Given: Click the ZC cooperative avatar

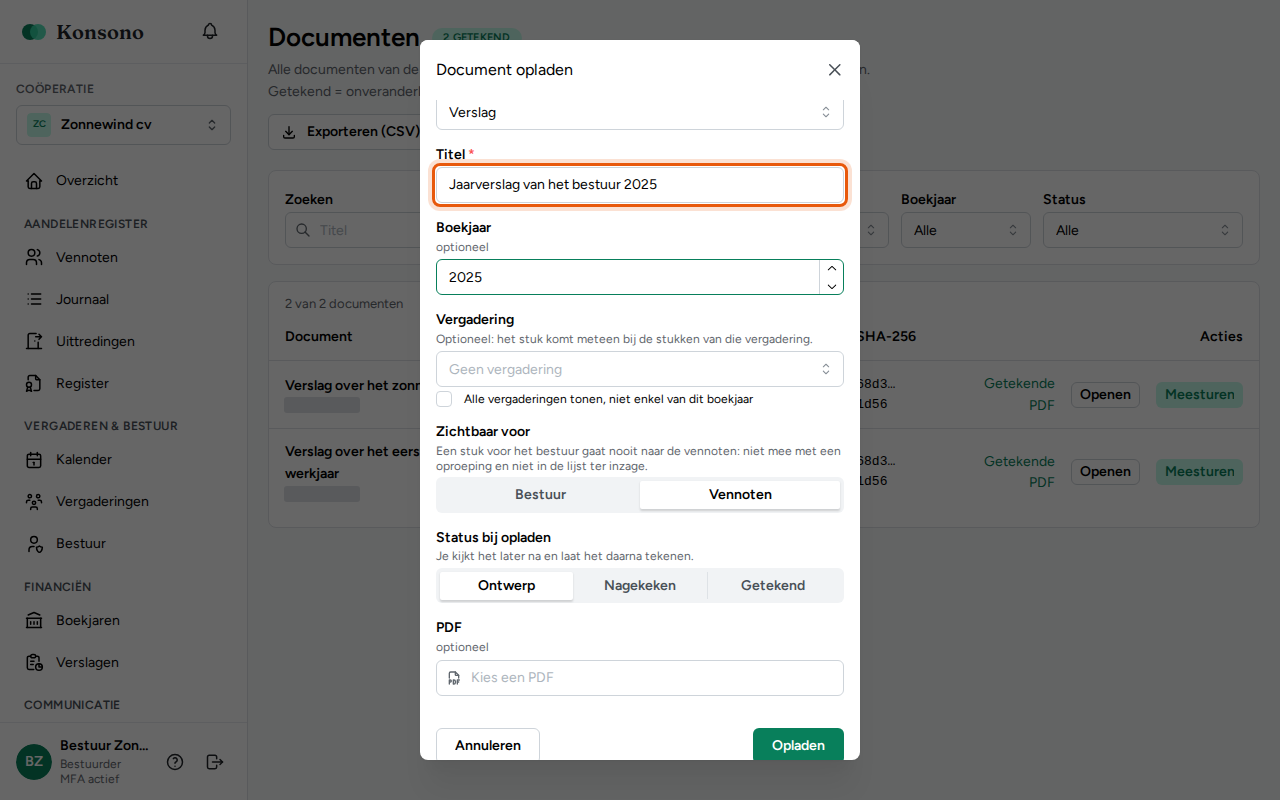Looking at the screenshot, I should click(39, 125).
